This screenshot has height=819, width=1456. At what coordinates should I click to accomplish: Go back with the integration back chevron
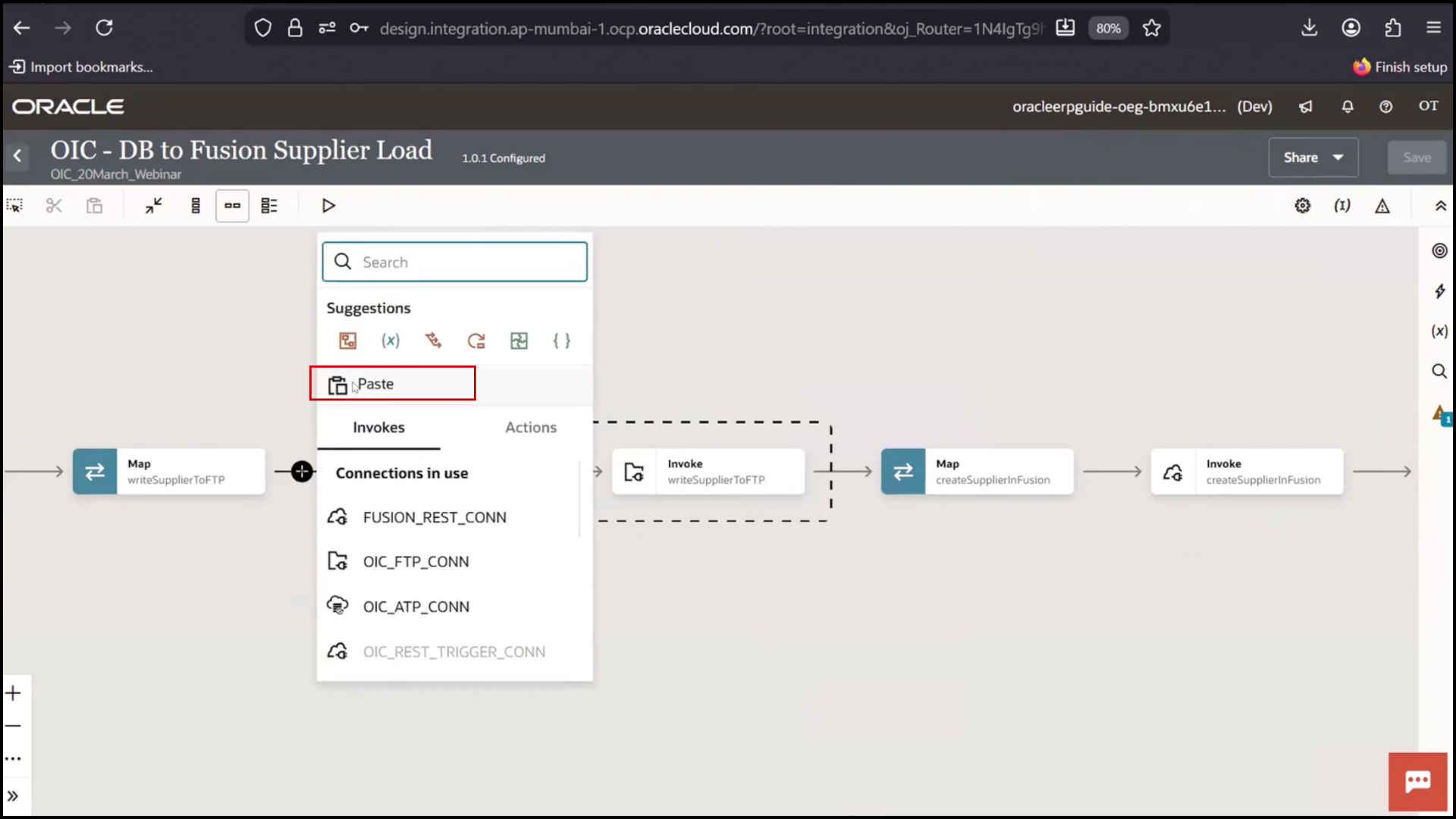point(17,156)
